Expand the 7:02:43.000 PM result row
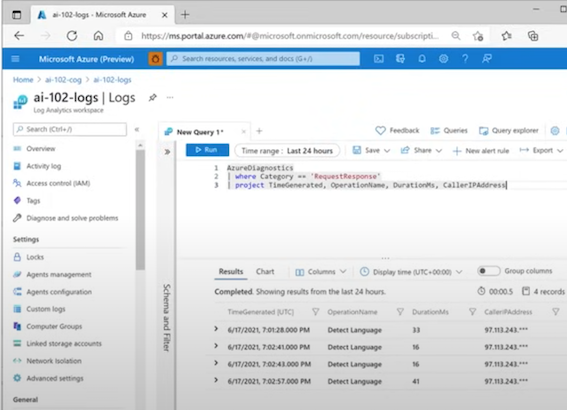The image size is (567, 410). [x=216, y=363]
